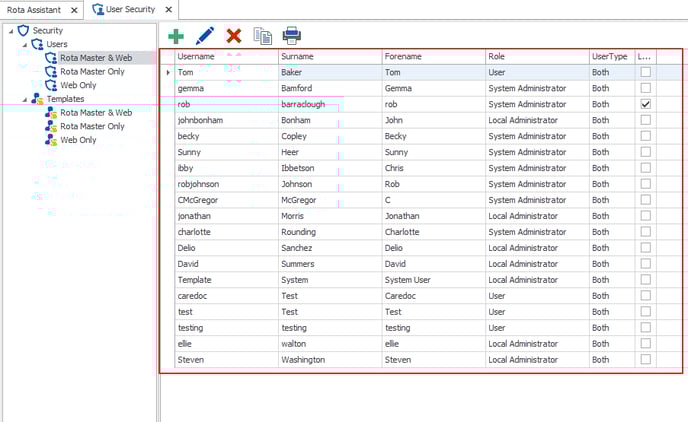Sort by the Role column header
The image size is (688, 422).
coord(537,57)
